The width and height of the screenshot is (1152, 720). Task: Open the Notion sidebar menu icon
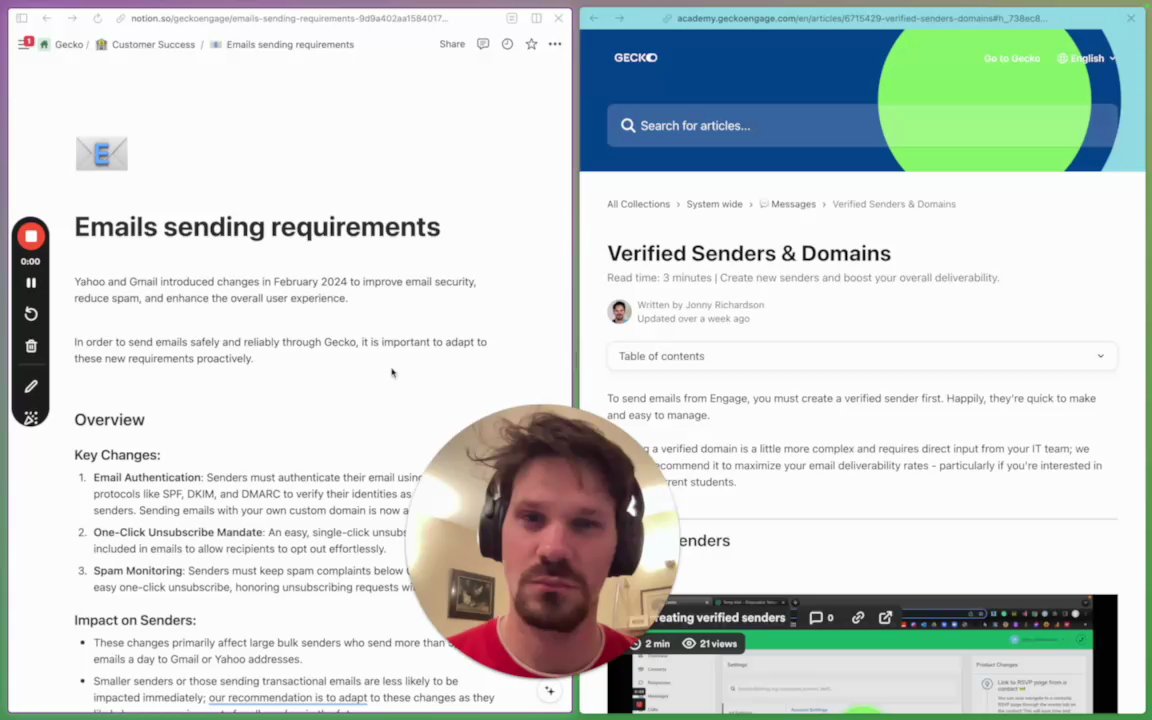coord(24,45)
